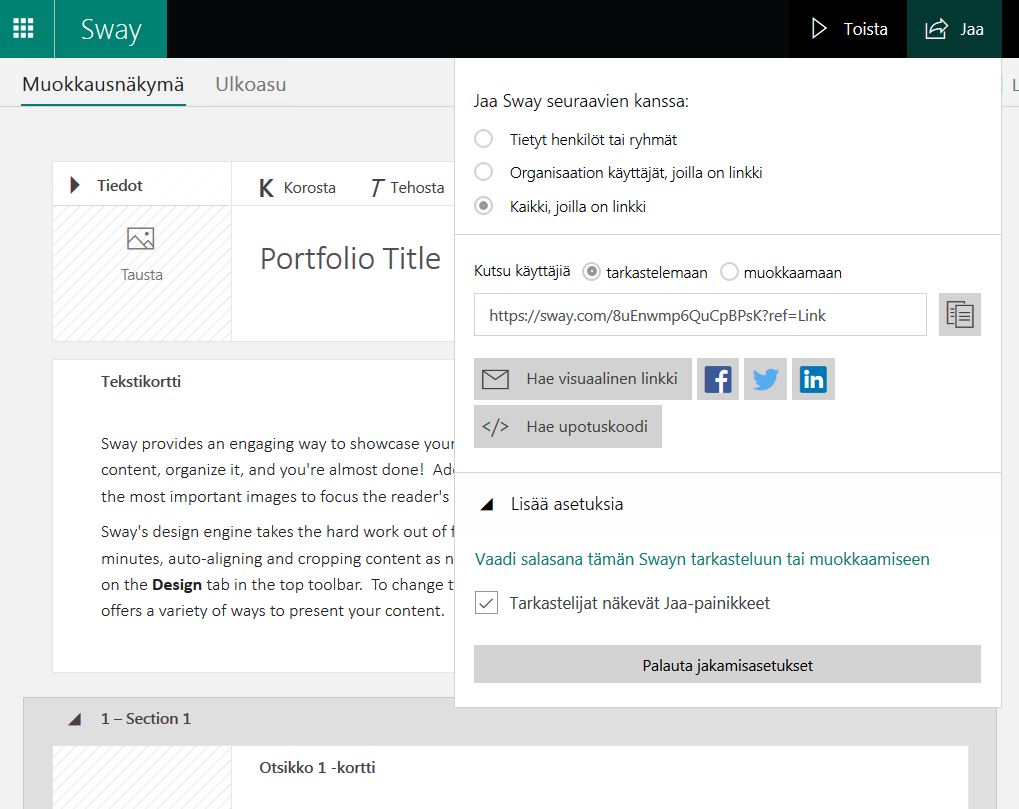Click the Korosta heading formatting button
1019x809 pixels.
point(297,187)
